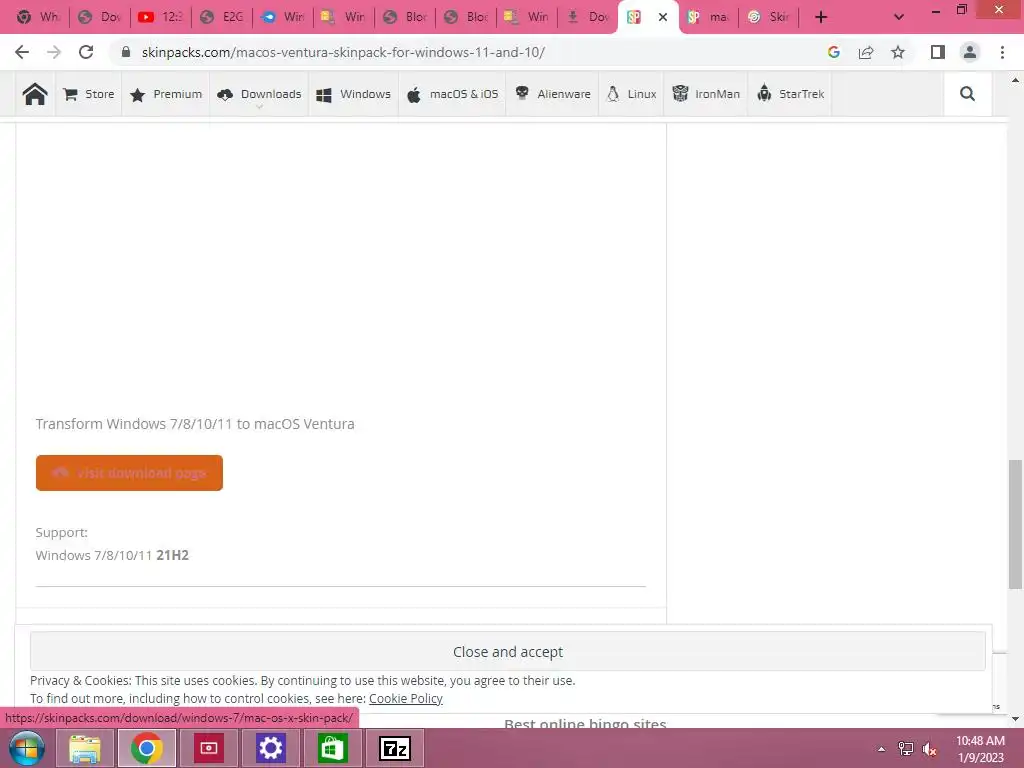Click the Visit download page button
This screenshot has width=1024, height=768.
(129, 473)
